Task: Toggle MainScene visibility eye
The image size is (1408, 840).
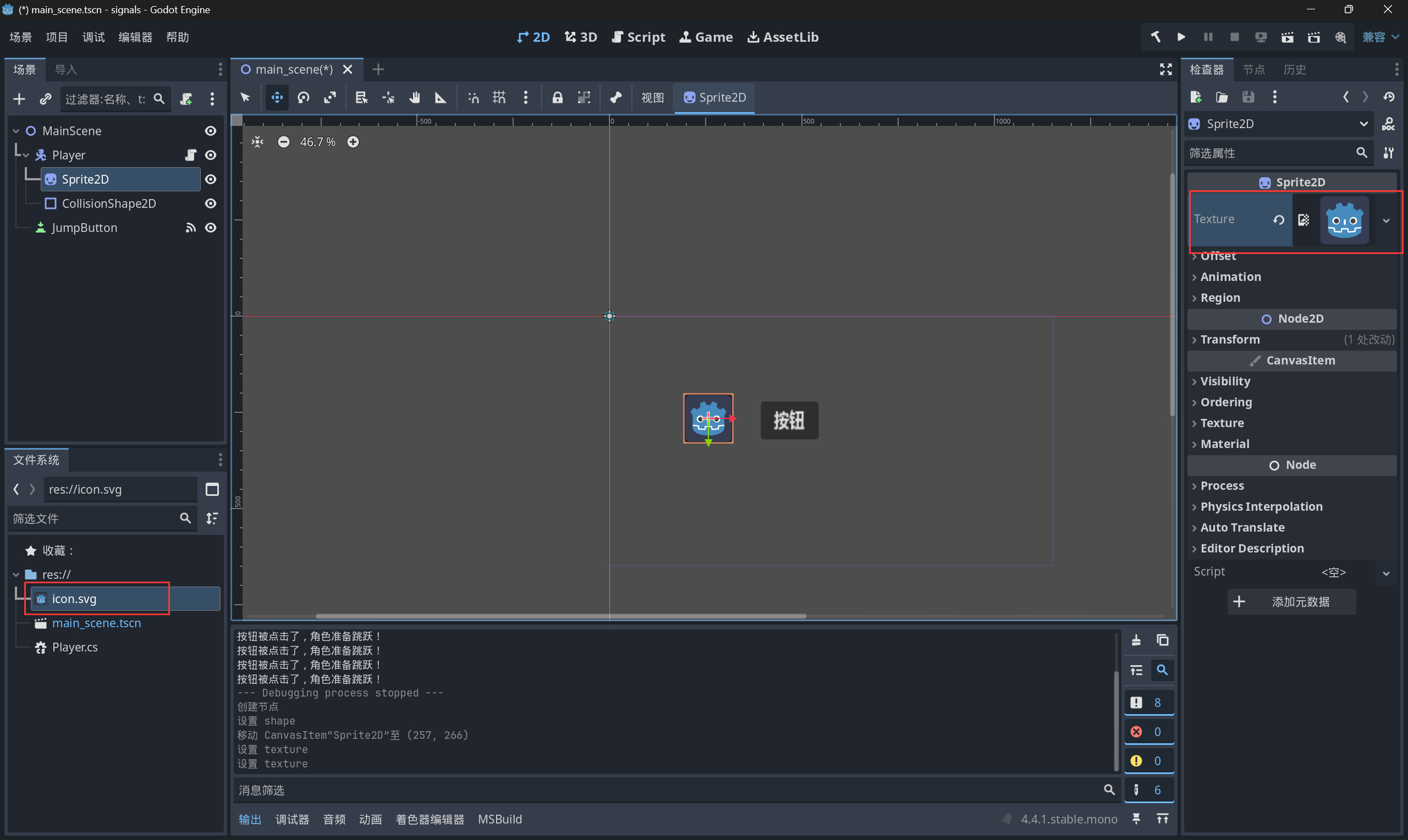Action: (211, 131)
